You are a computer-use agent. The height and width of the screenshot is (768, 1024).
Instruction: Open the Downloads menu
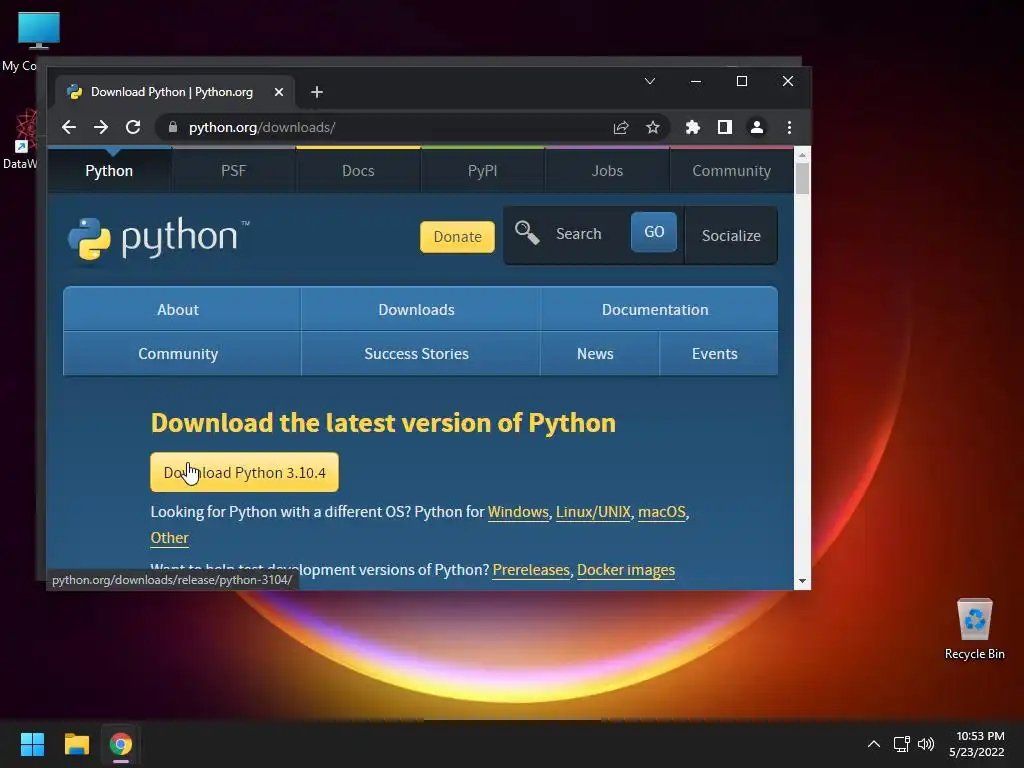[420, 310]
